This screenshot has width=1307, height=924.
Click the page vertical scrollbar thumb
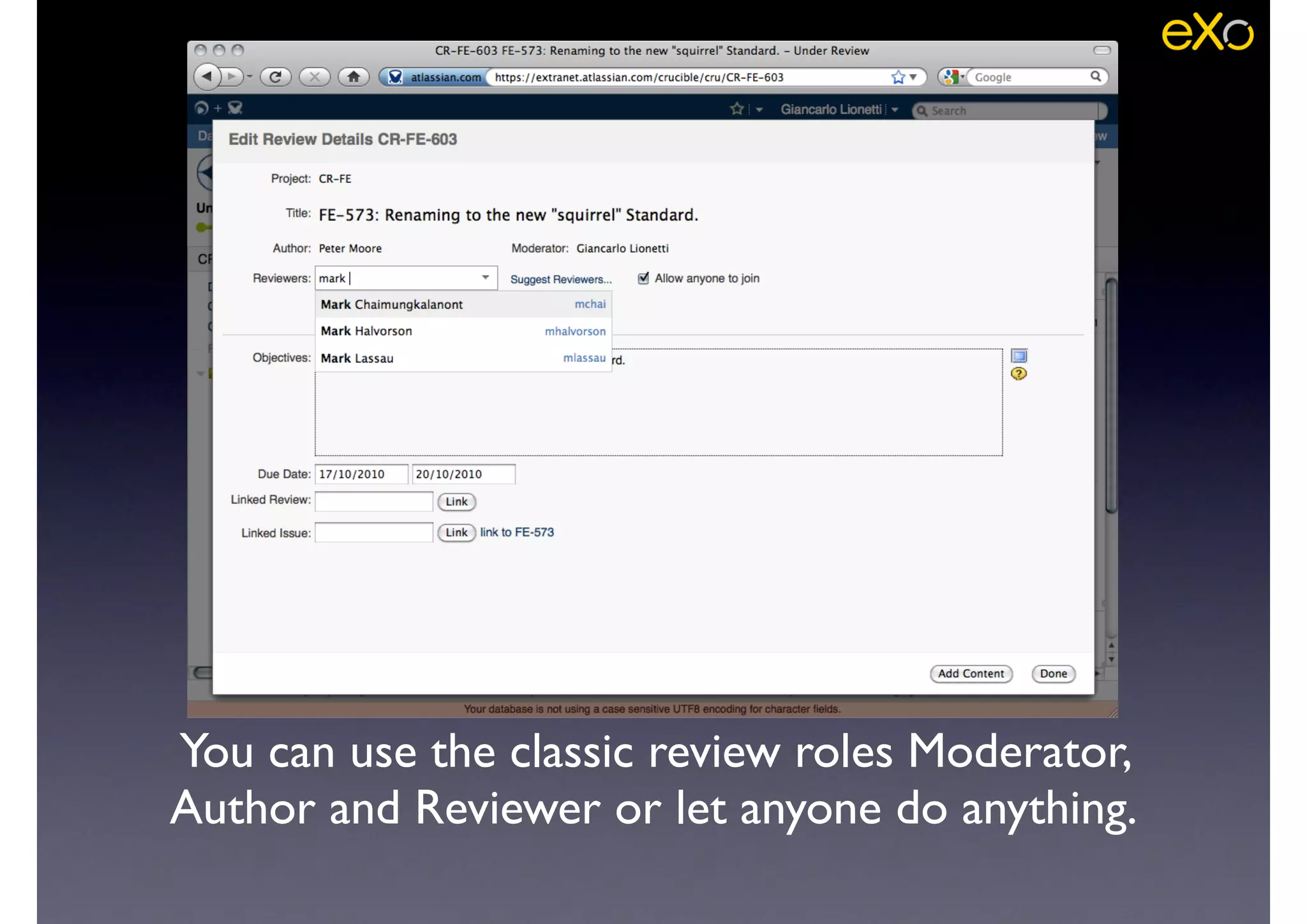(x=1111, y=396)
